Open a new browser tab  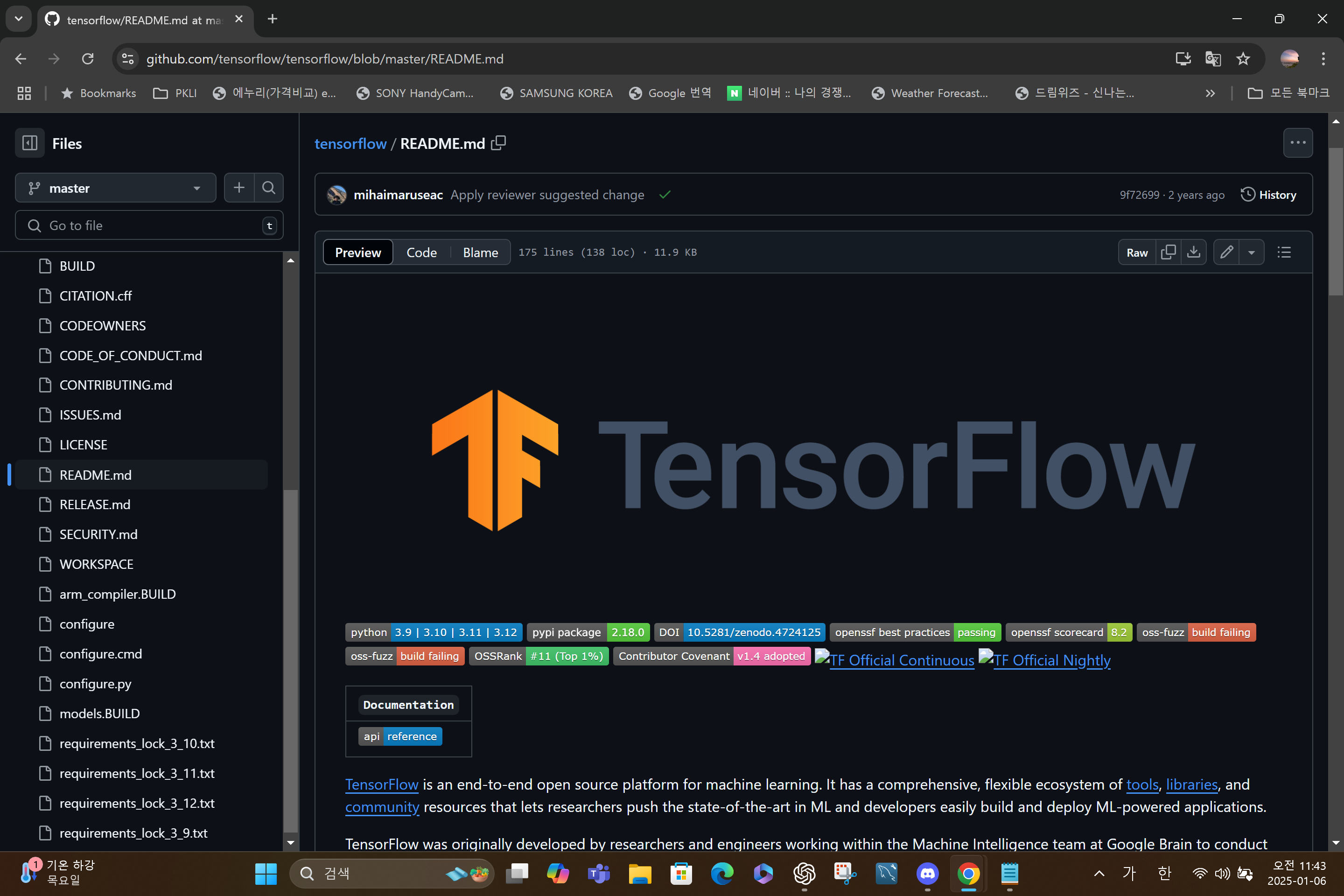(273, 19)
